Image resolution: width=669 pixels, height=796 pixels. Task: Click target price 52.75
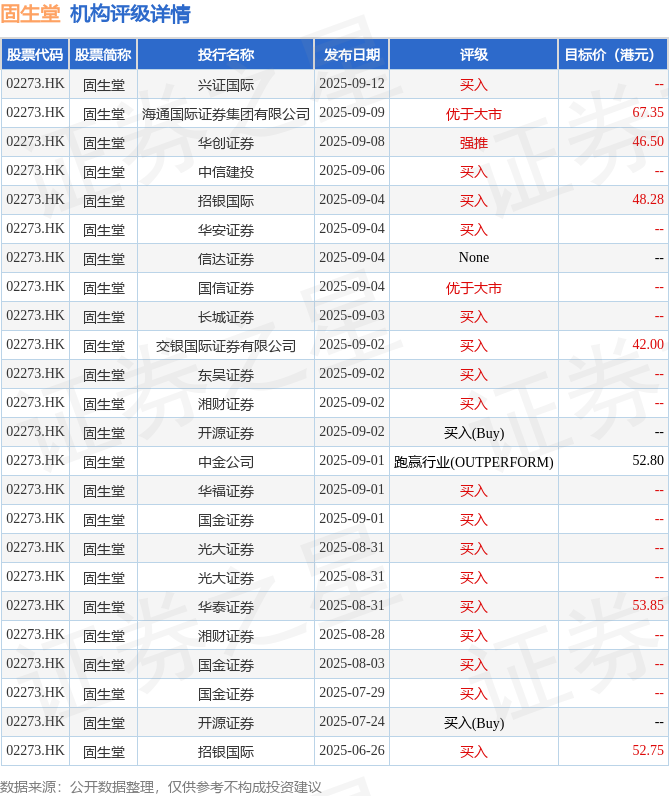tap(648, 750)
